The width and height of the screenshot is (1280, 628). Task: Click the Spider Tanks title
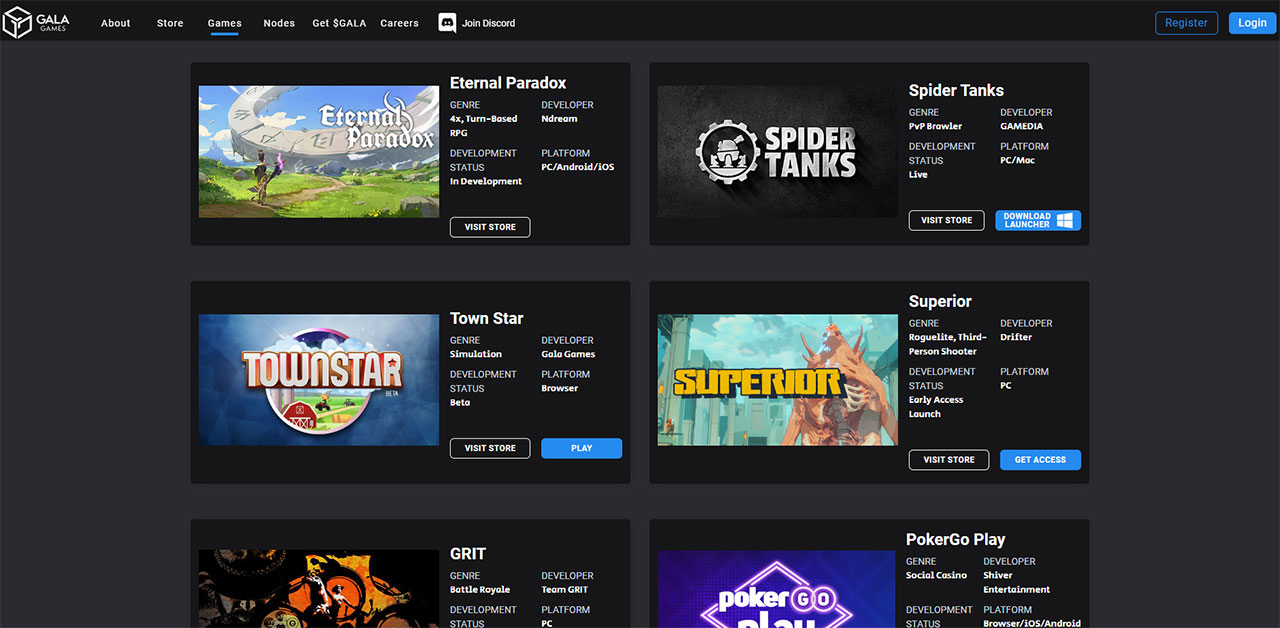(956, 90)
